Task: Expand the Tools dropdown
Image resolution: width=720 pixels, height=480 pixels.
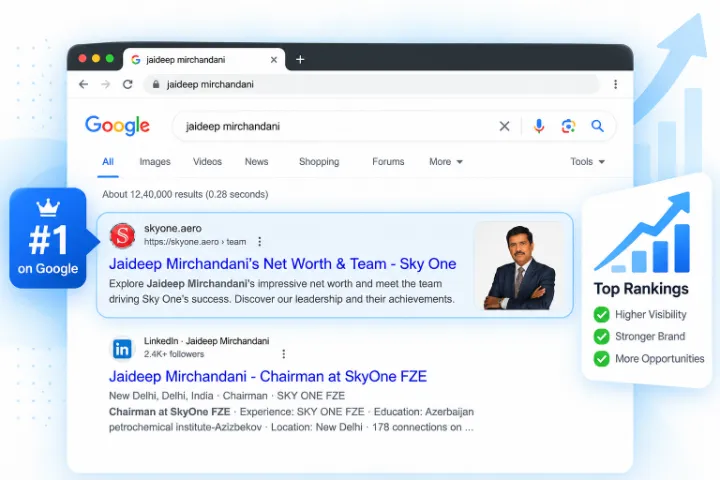Action: (x=587, y=162)
